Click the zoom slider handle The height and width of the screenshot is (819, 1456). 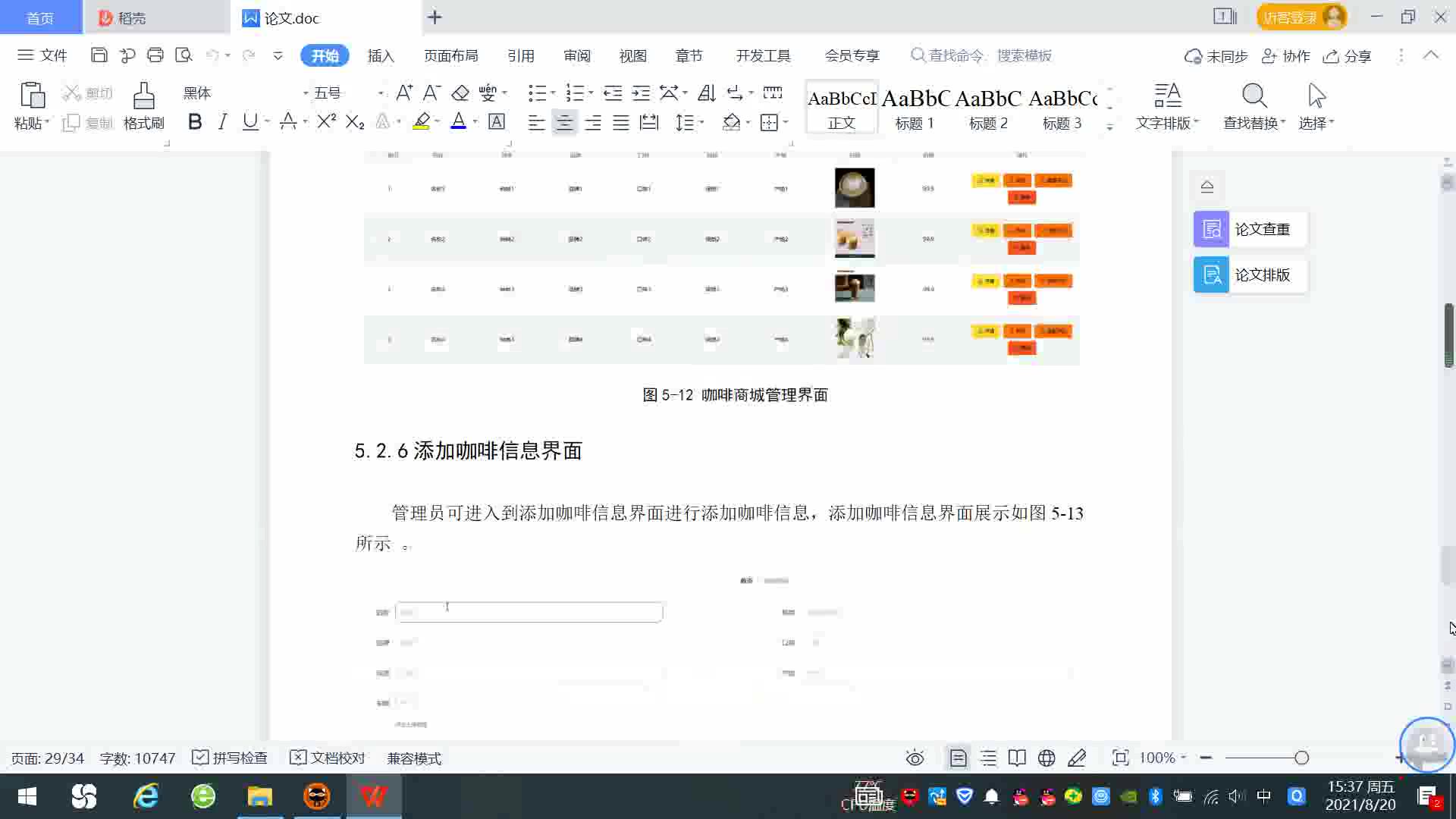point(1301,758)
